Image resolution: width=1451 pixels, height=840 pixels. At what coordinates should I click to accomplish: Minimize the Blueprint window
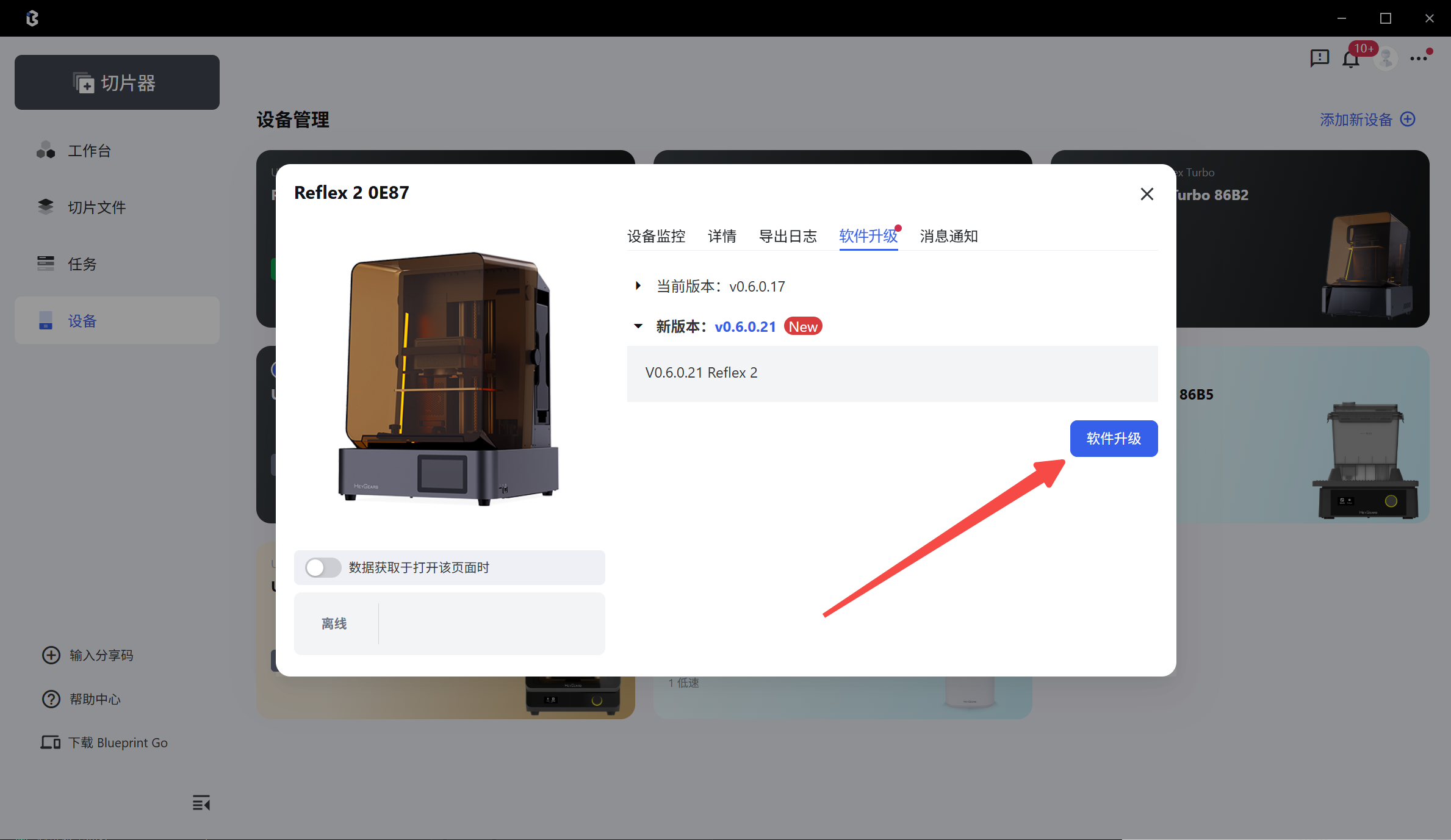[x=1342, y=18]
